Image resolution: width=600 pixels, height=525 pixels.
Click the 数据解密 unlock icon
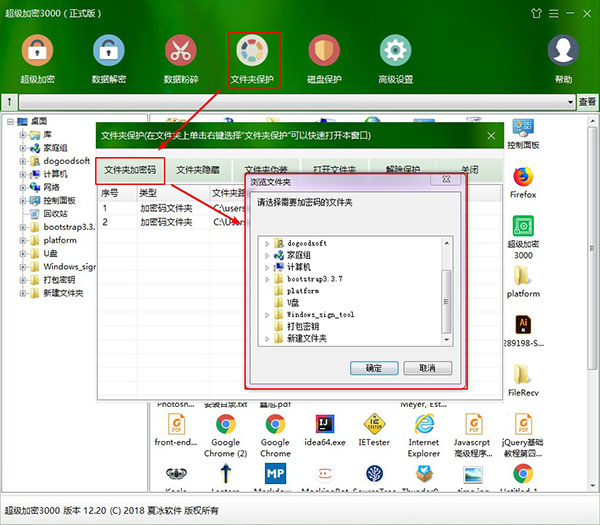pyautogui.click(x=109, y=51)
